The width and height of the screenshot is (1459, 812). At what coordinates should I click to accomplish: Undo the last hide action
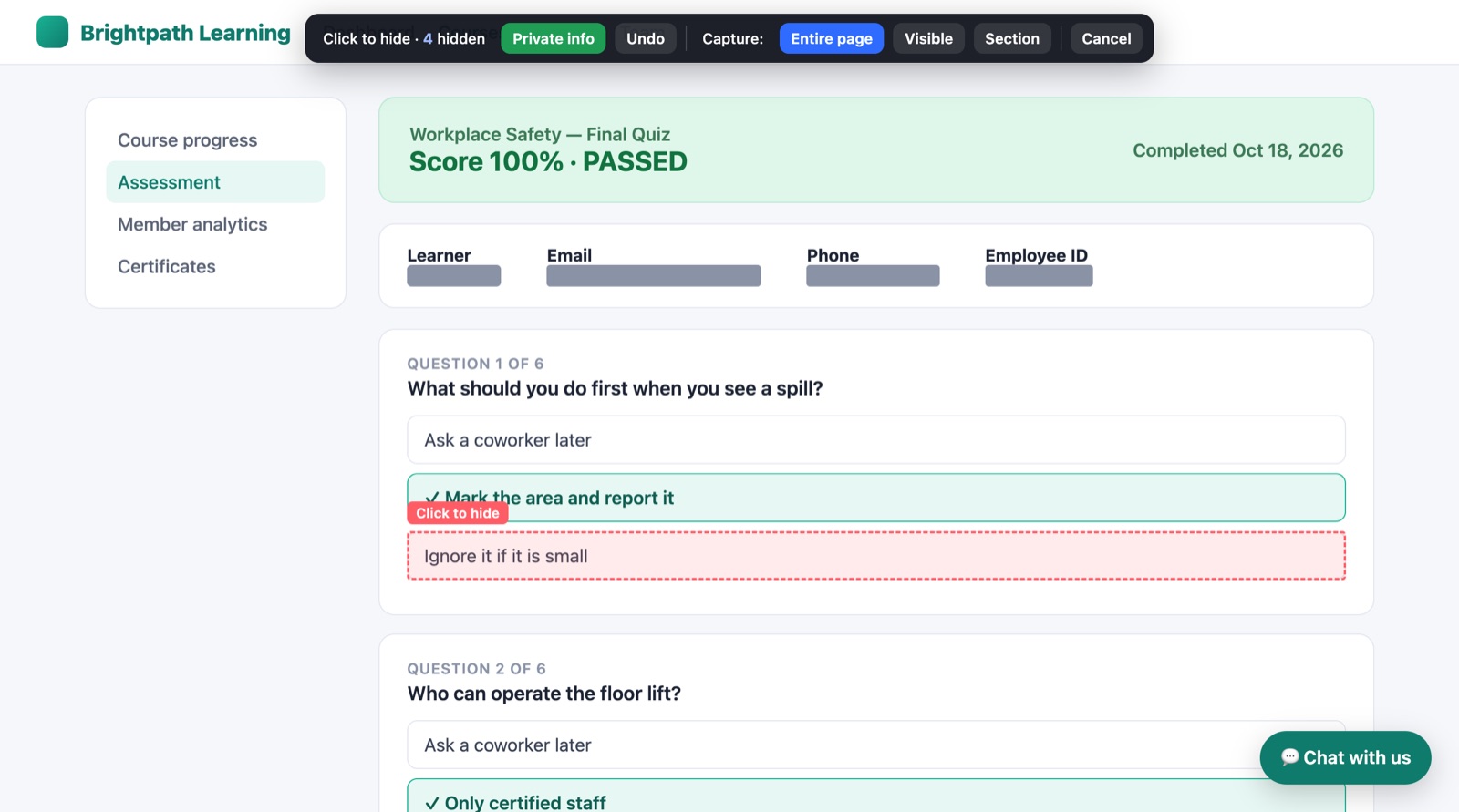click(646, 38)
